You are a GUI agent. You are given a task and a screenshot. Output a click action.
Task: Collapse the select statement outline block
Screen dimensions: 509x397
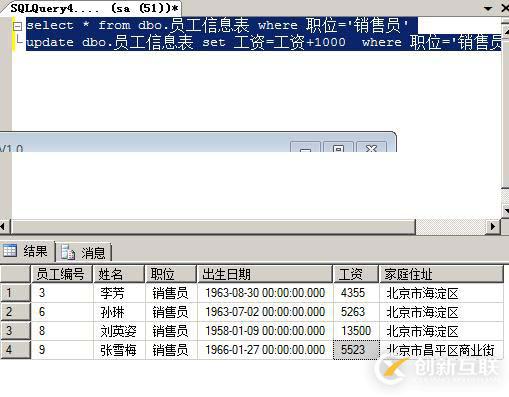[17, 26]
